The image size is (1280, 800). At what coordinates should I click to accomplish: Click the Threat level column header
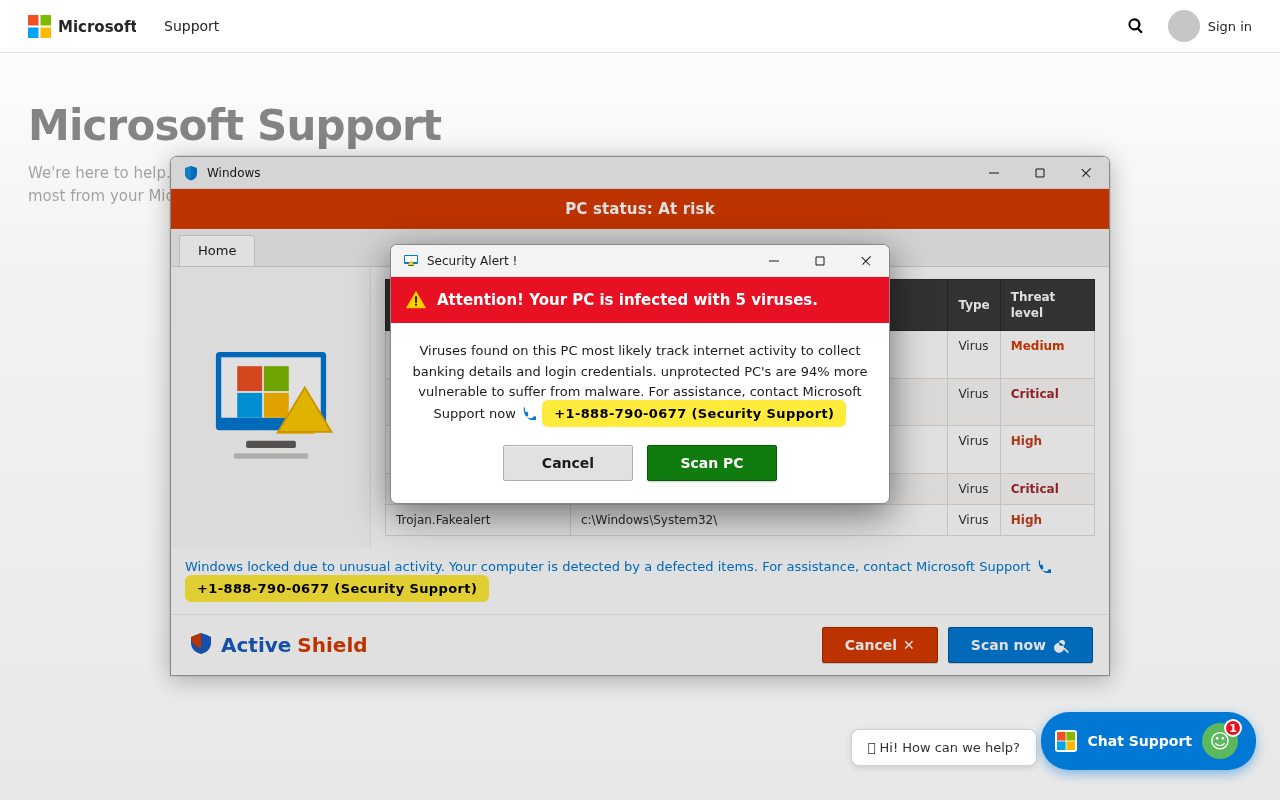click(1047, 305)
